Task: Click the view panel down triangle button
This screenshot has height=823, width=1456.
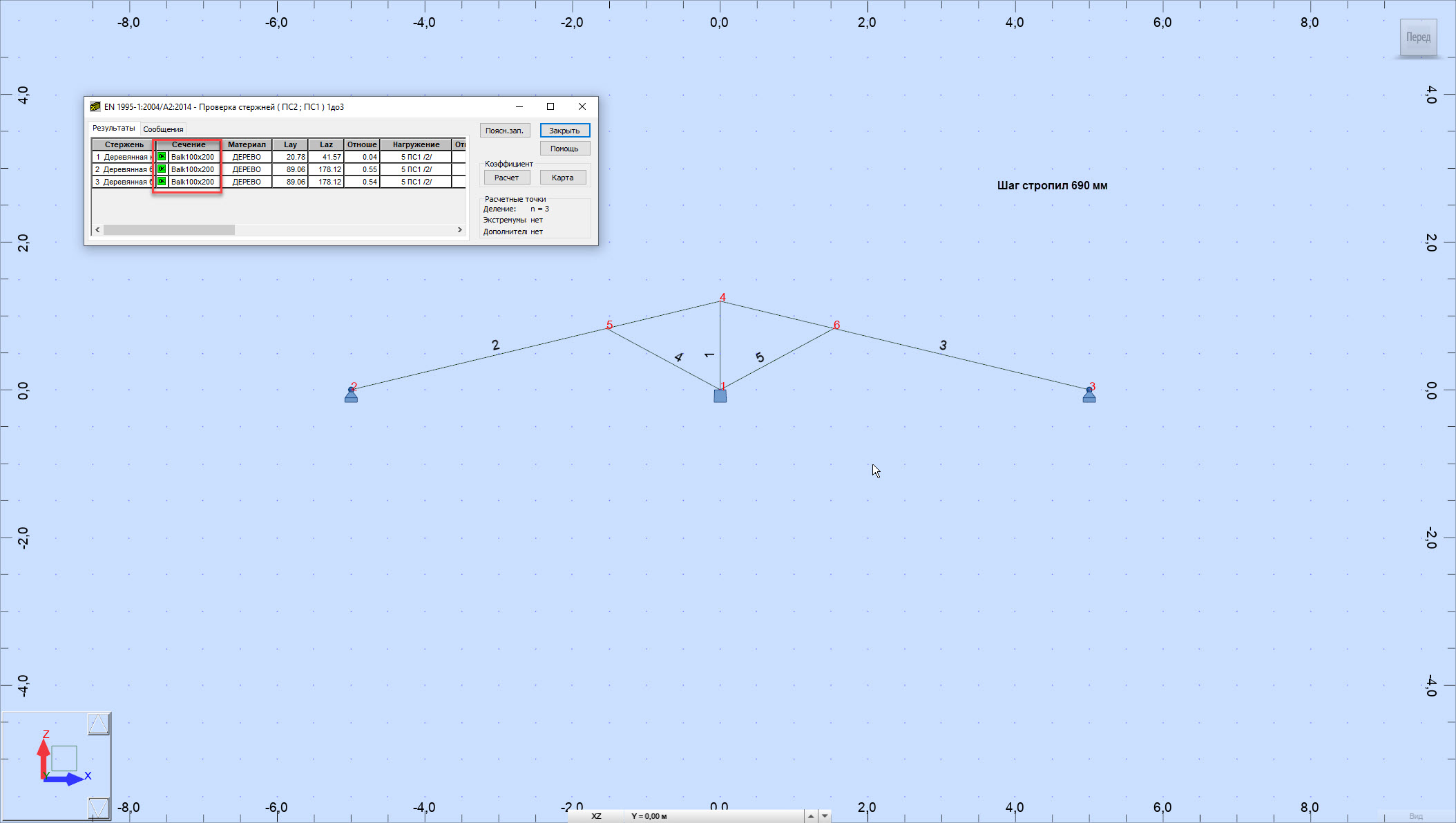Action: 99,808
